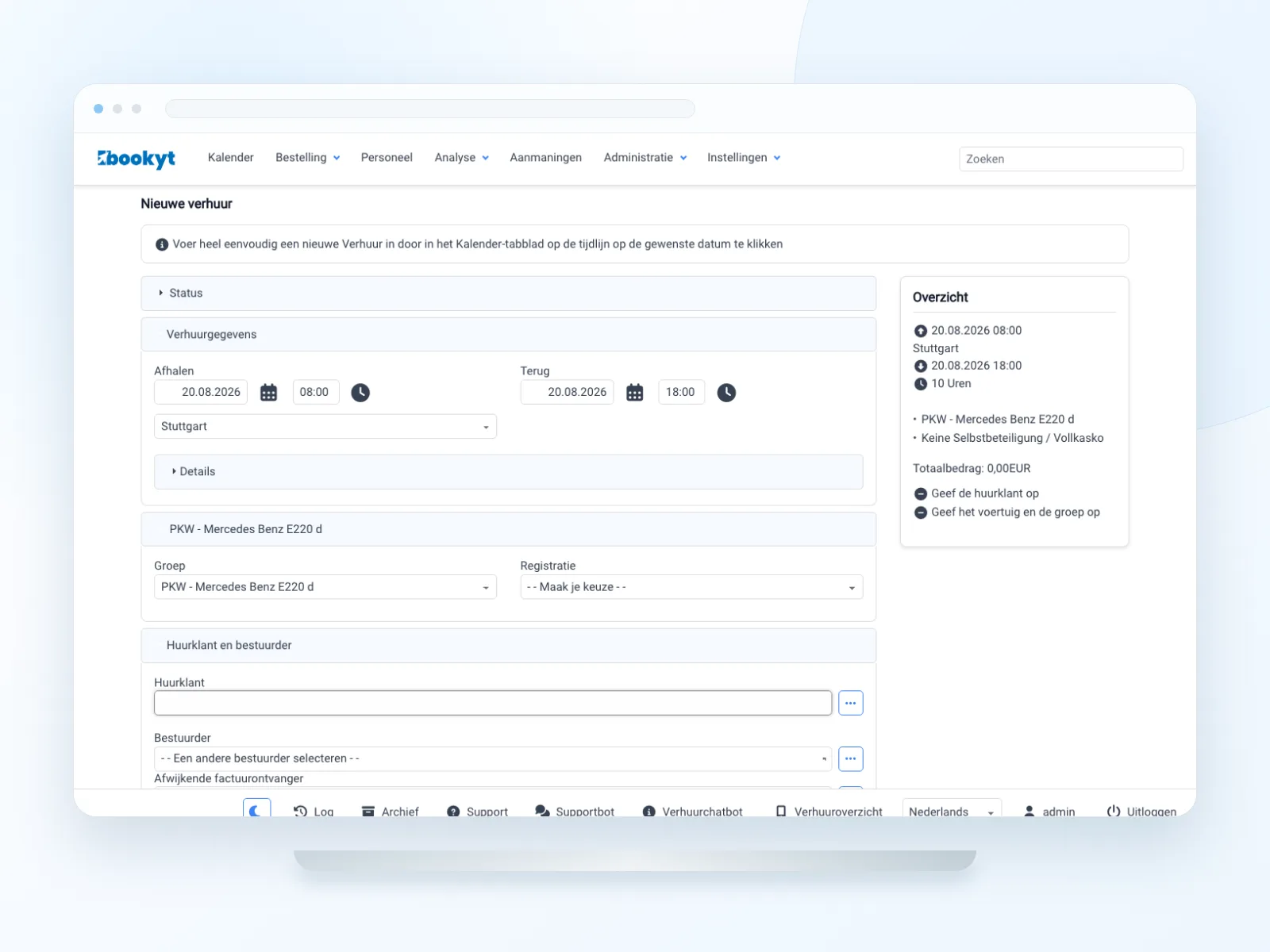The width and height of the screenshot is (1270, 952).
Task: Click the Terug date field
Action: click(567, 392)
